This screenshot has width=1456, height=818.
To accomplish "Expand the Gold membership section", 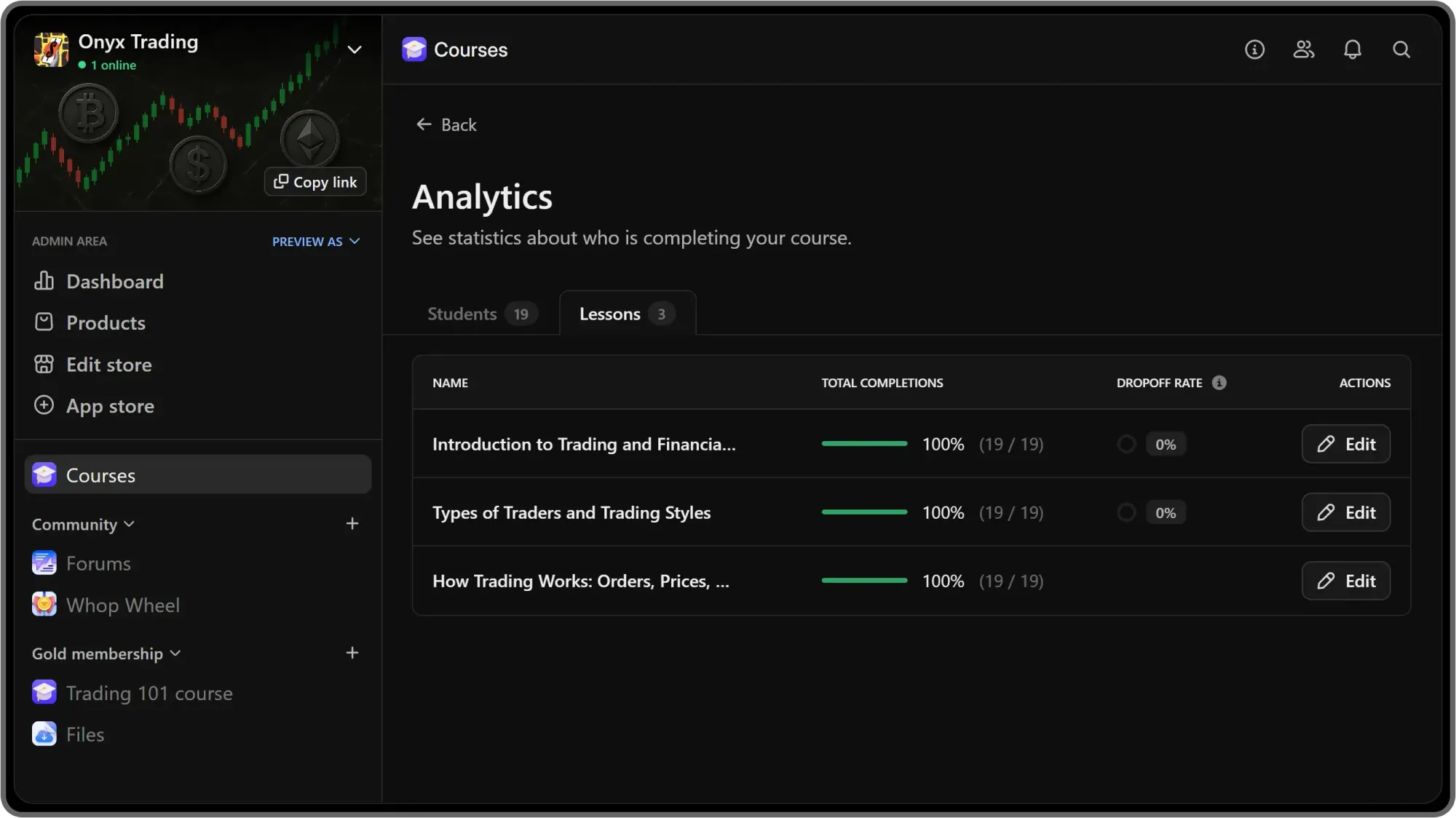I will 175,654.
